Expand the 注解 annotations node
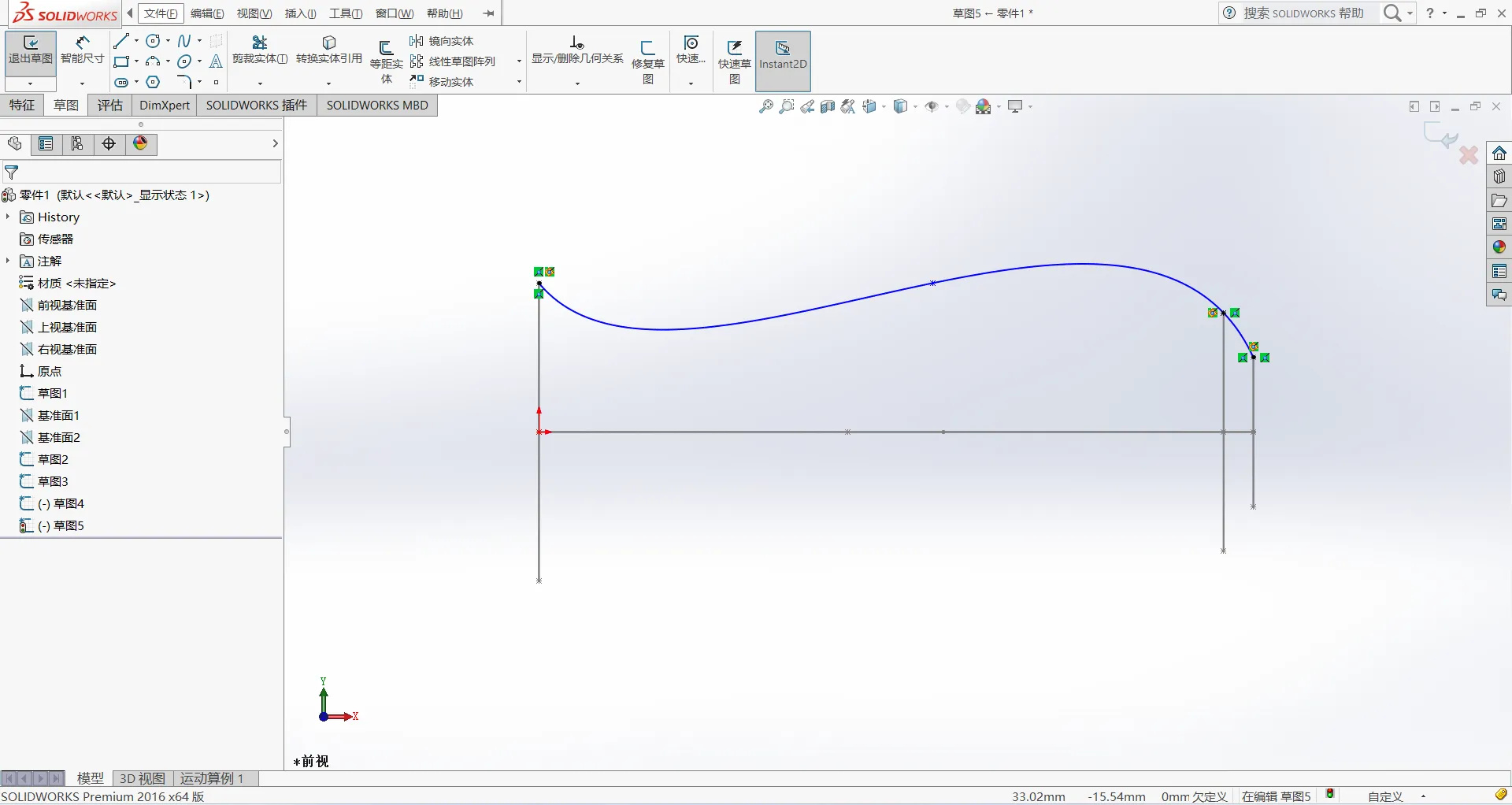Screen dimensions: 1512x805 8,261
